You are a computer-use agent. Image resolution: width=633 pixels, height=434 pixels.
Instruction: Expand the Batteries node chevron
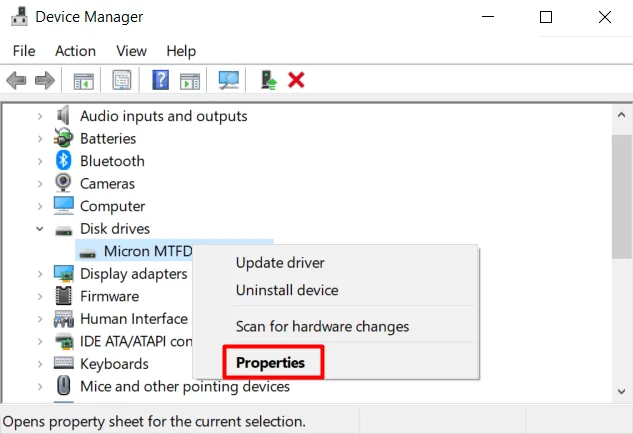click(40, 139)
